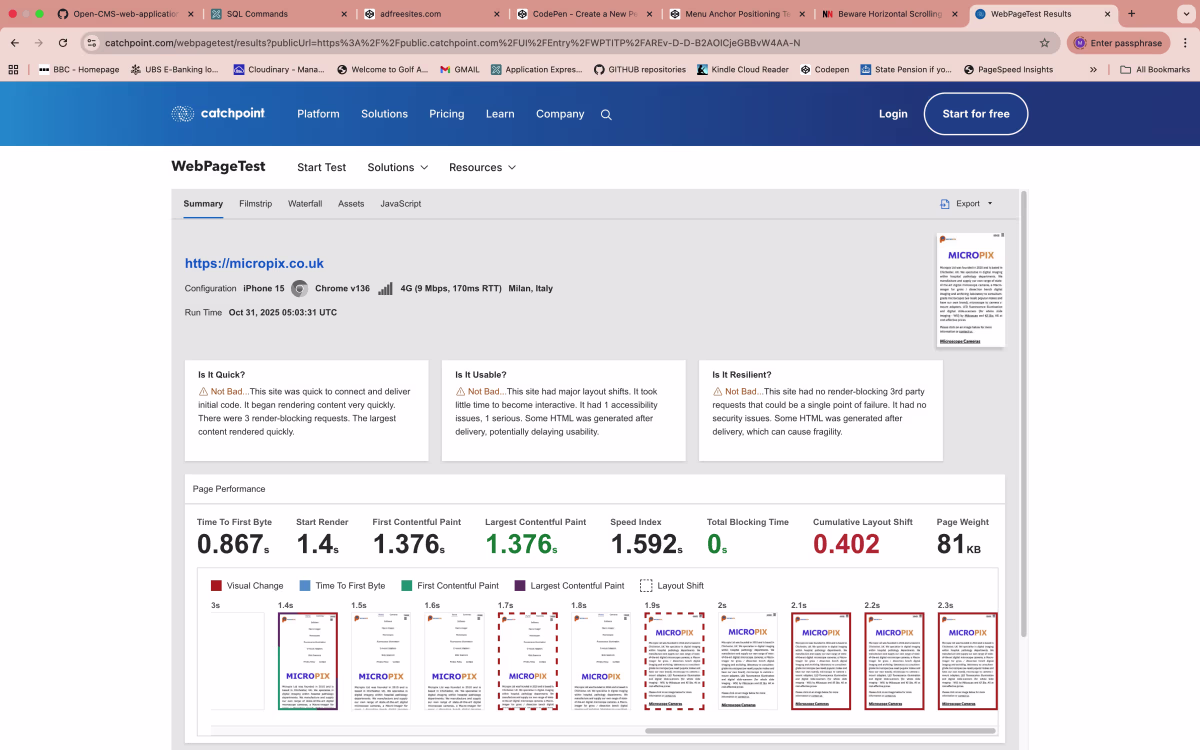Viewport: 1200px width, 750px height.
Task: Toggle the Visual Change filmstrip legend swatch
Action: (218, 585)
